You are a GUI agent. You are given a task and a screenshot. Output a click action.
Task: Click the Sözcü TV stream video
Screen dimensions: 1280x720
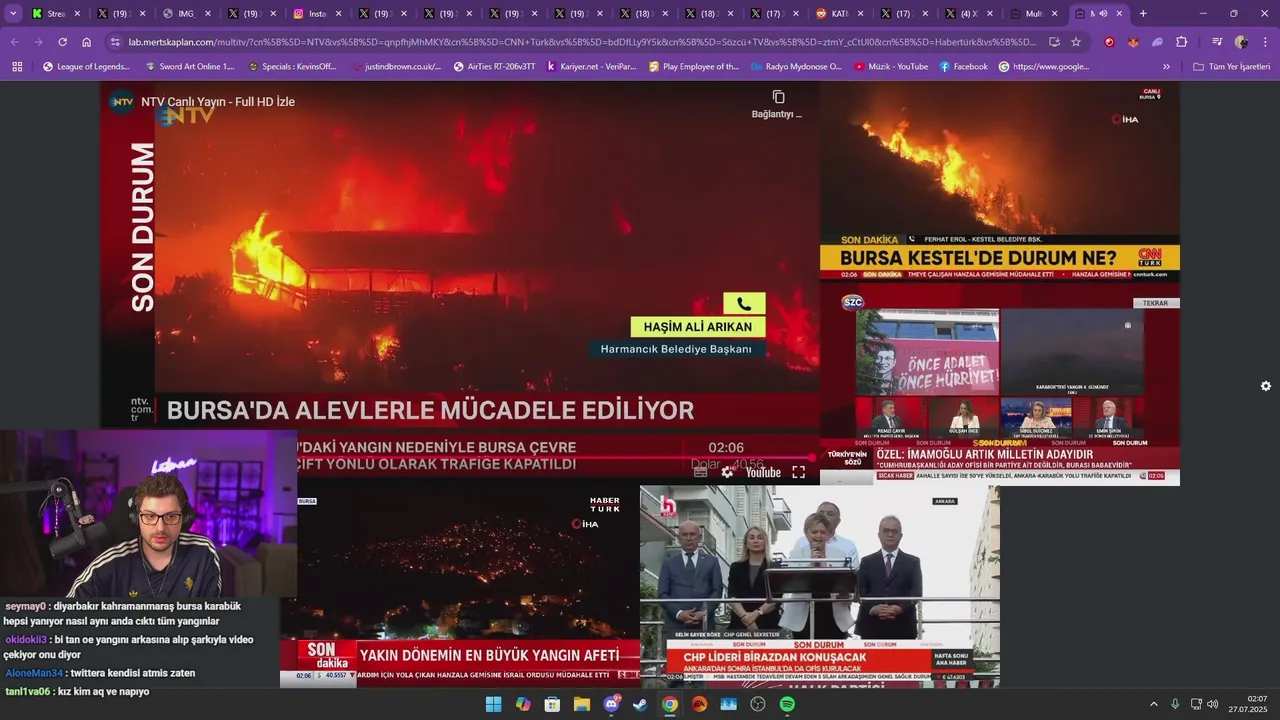pos(1000,385)
